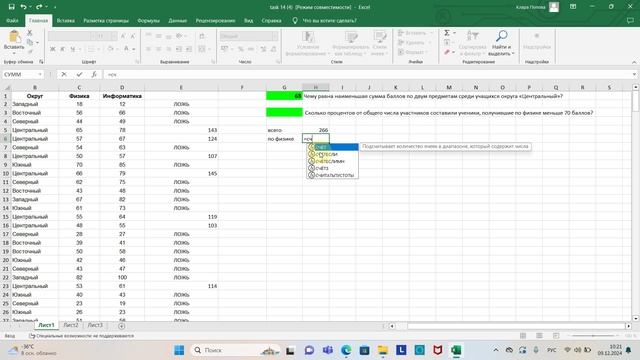
Task: Cancel the formula entry with the X icon
Action: click(64, 74)
